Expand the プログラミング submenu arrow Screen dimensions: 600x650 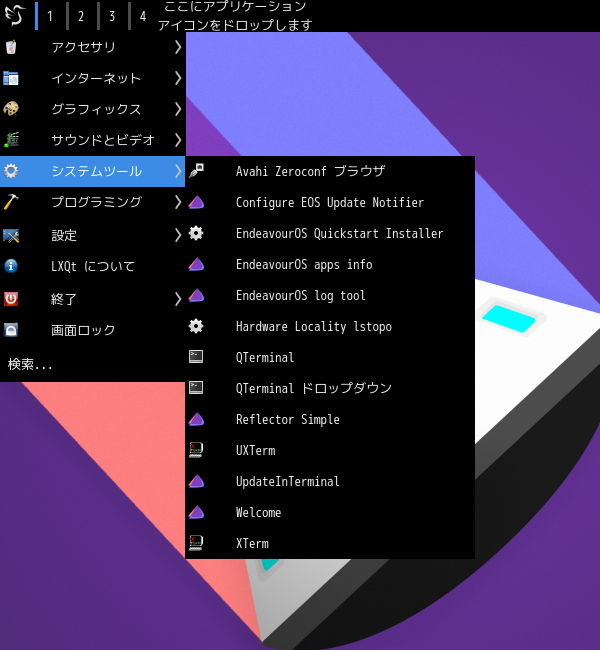[x=178, y=202]
